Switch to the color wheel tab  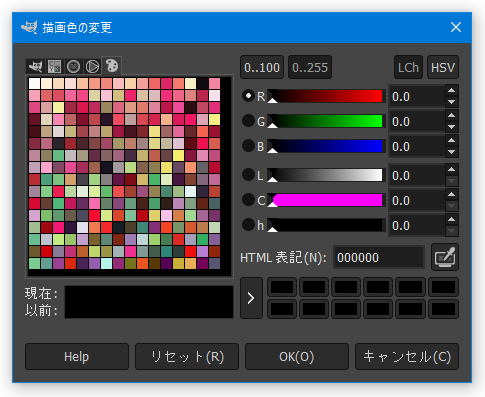(92, 66)
